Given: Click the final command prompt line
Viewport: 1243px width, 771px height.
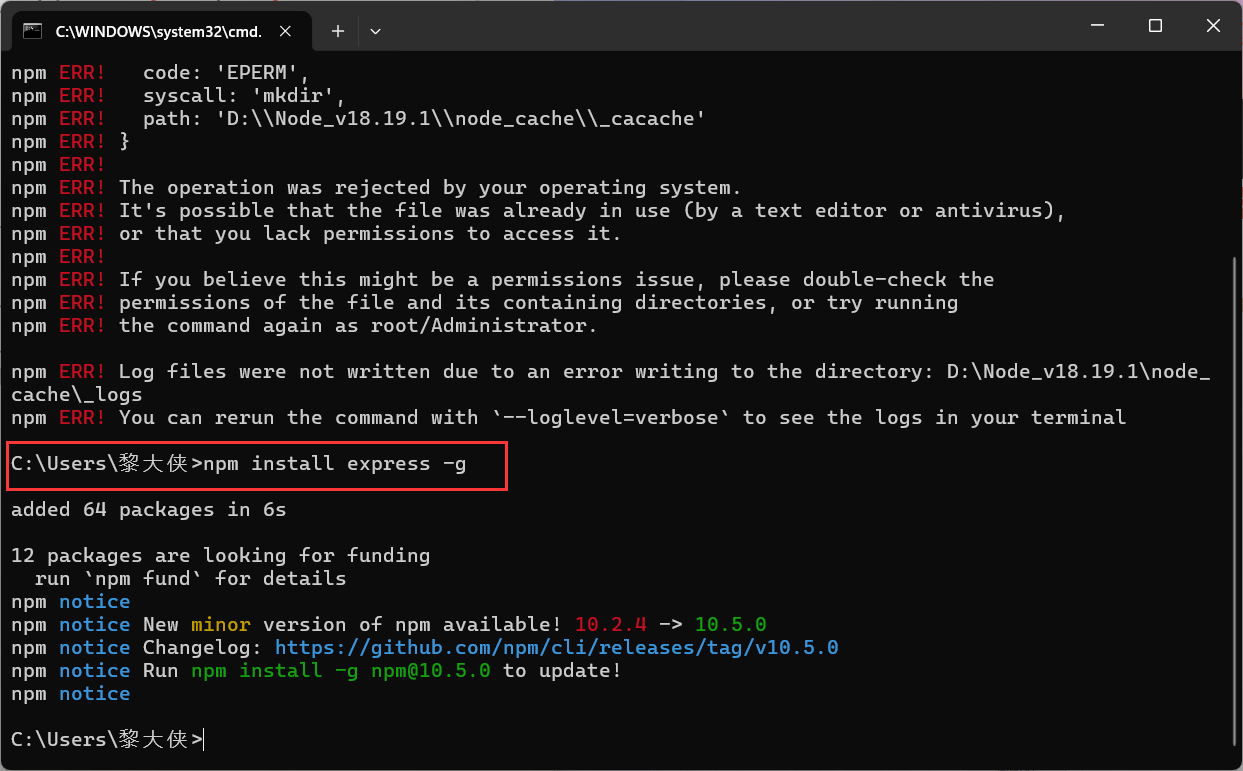Looking at the screenshot, I should click(x=107, y=740).
